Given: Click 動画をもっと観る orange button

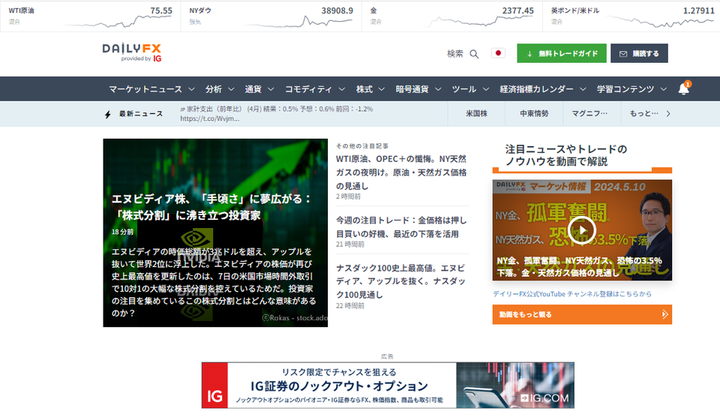Looking at the screenshot, I should click(x=582, y=314).
